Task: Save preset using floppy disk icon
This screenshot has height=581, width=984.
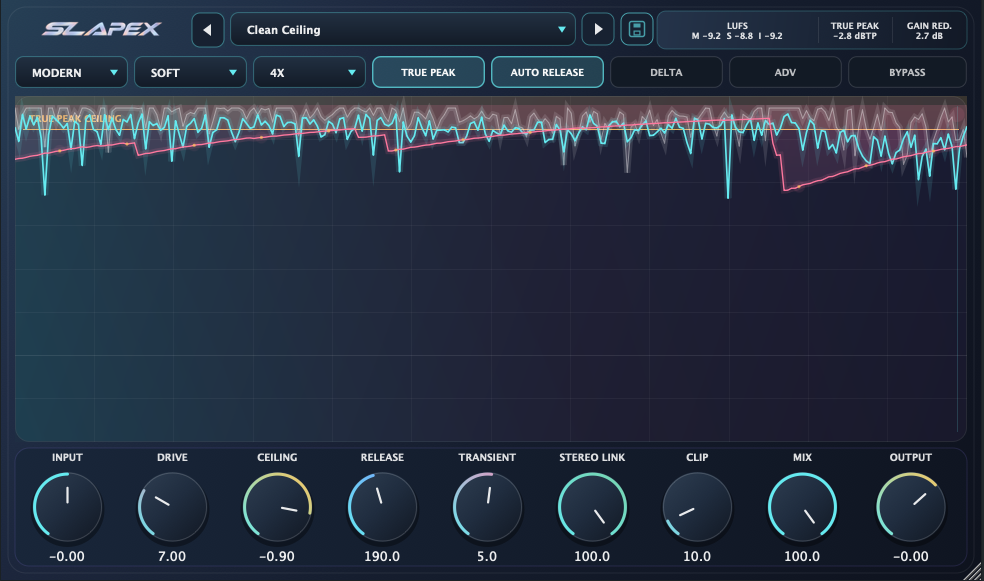Action: (x=637, y=29)
